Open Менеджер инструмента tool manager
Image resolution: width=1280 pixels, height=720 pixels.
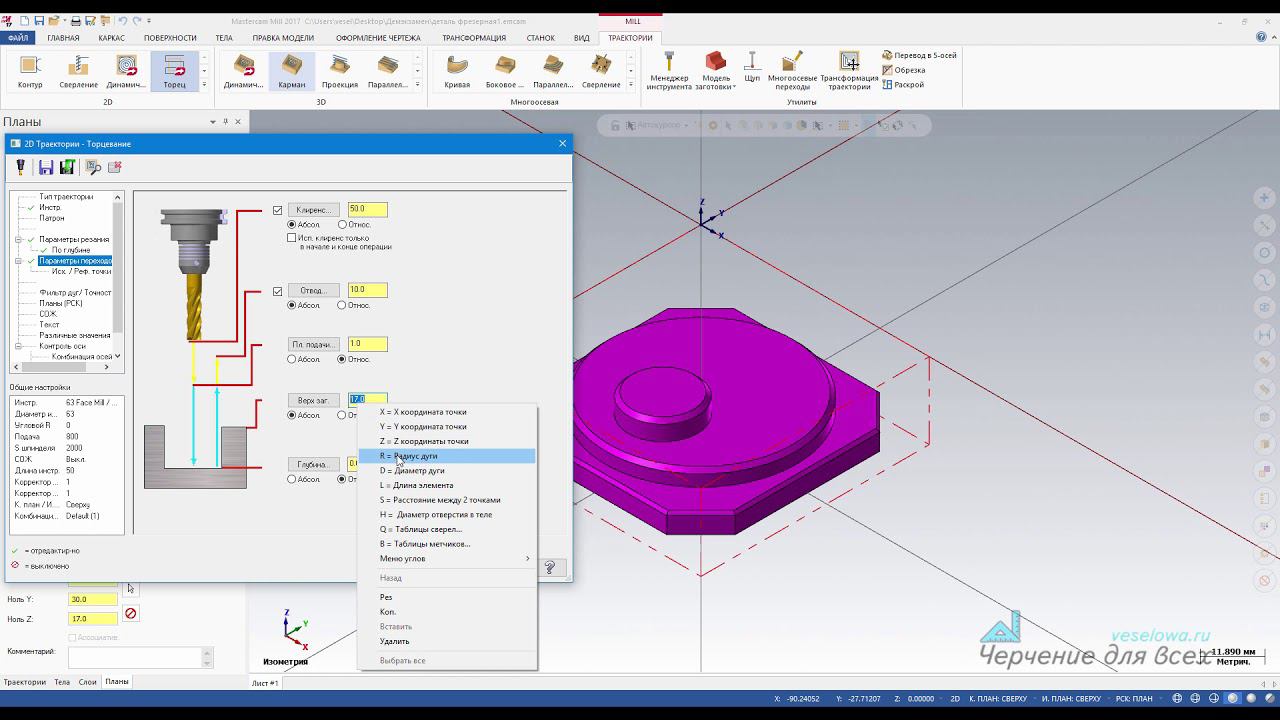point(669,72)
